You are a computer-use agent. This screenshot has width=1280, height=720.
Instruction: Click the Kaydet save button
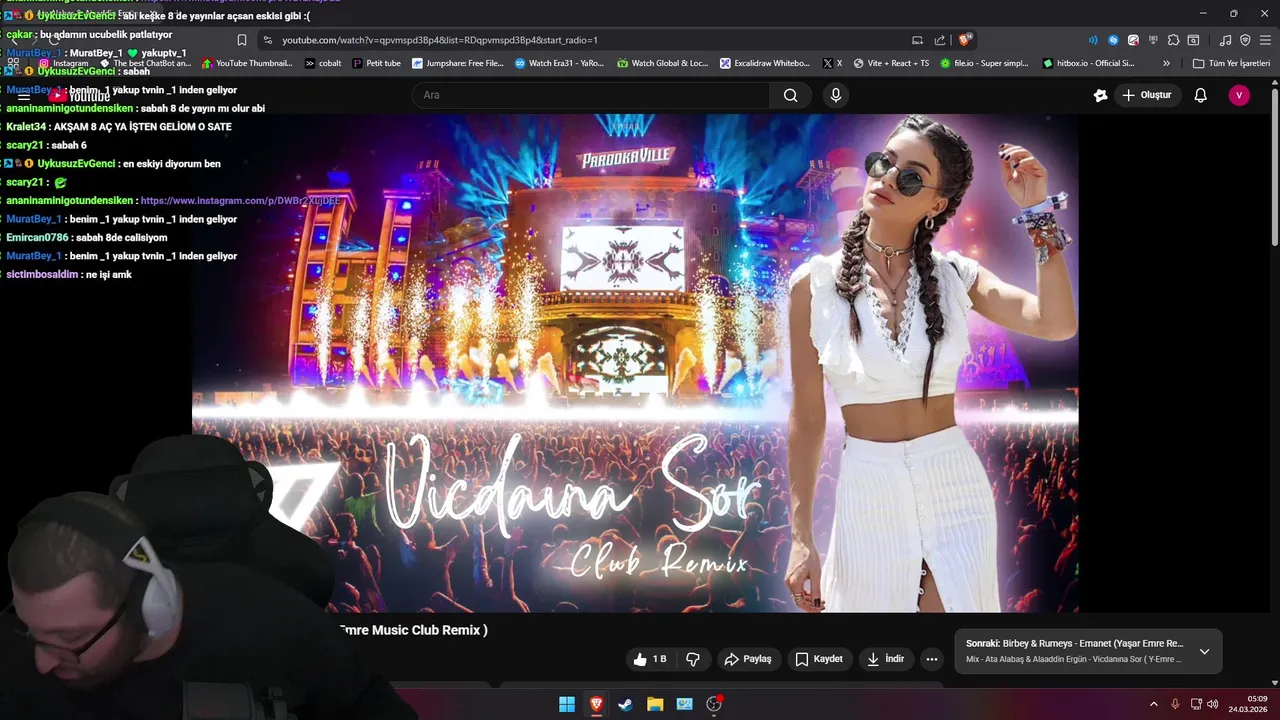tap(818, 659)
